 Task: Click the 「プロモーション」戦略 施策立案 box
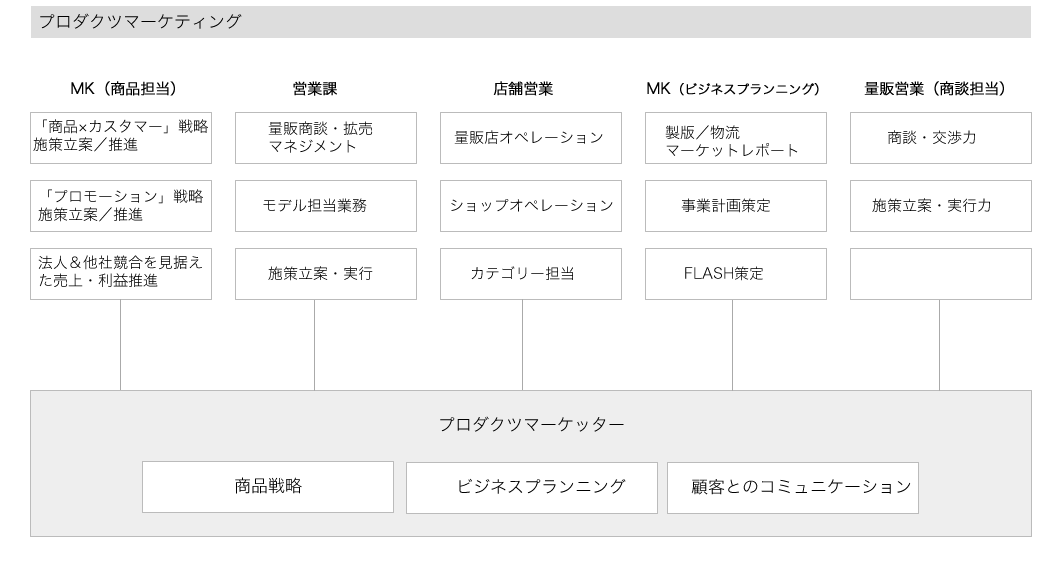point(121,205)
